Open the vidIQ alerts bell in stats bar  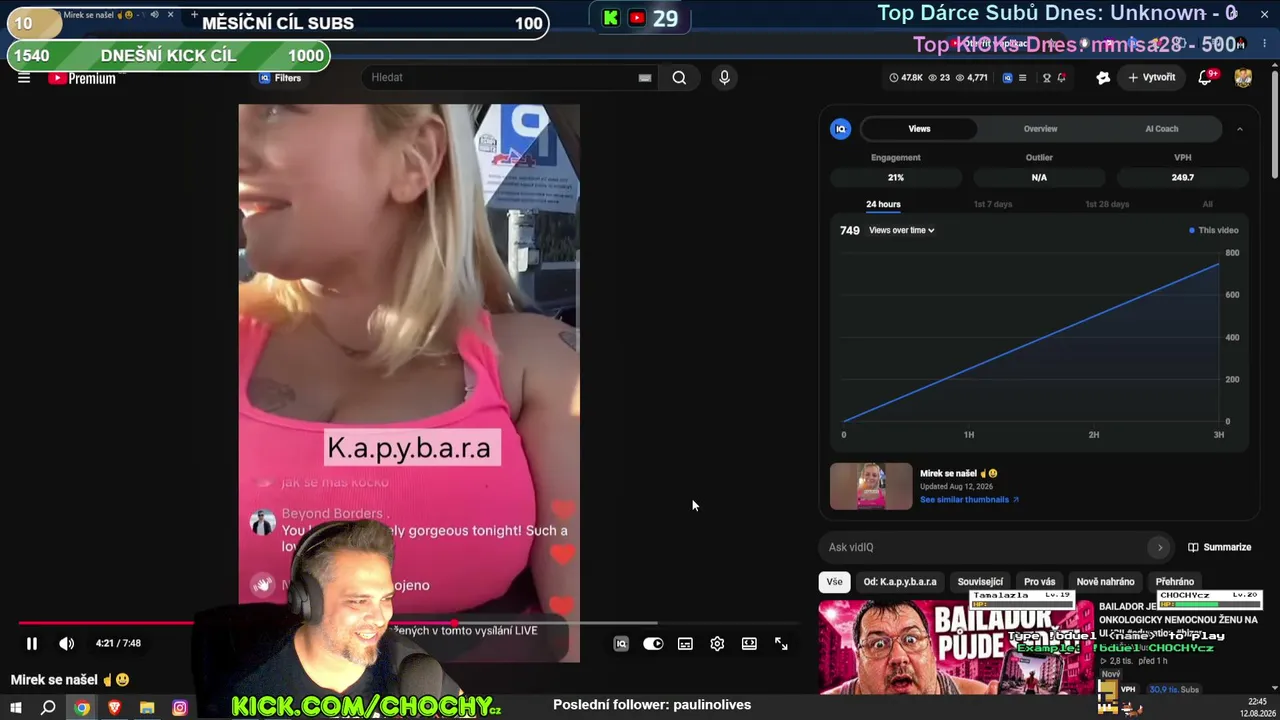[1061, 78]
